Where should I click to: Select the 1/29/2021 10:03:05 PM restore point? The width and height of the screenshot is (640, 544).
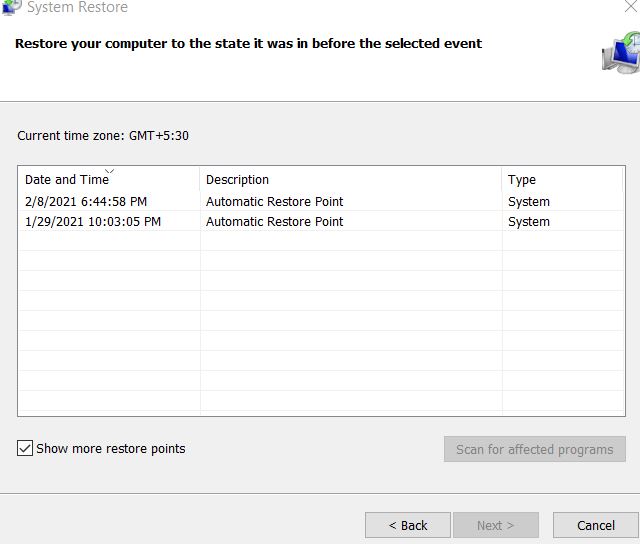click(321, 221)
